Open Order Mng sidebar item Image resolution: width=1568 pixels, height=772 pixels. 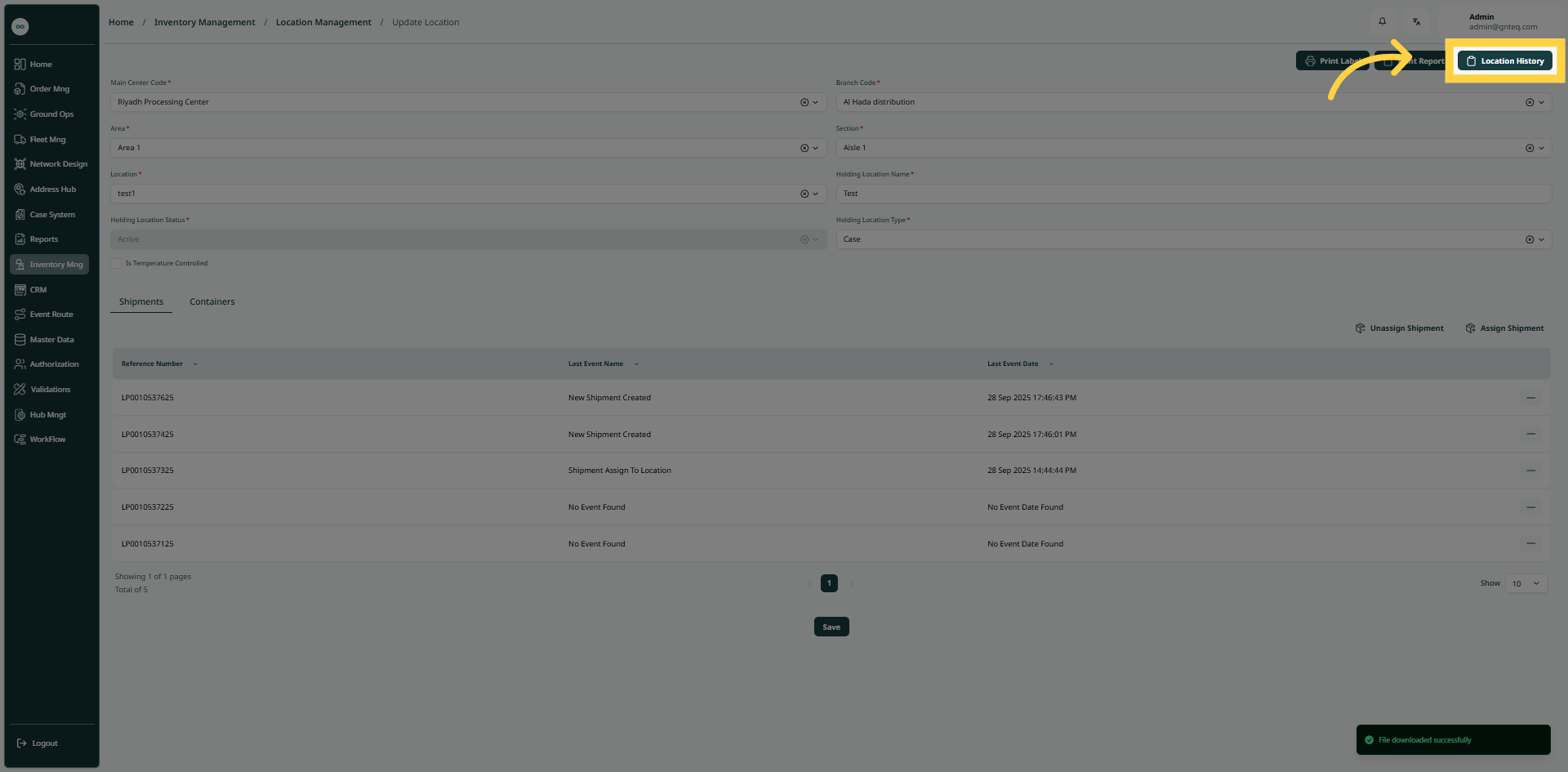pyautogui.click(x=42, y=89)
